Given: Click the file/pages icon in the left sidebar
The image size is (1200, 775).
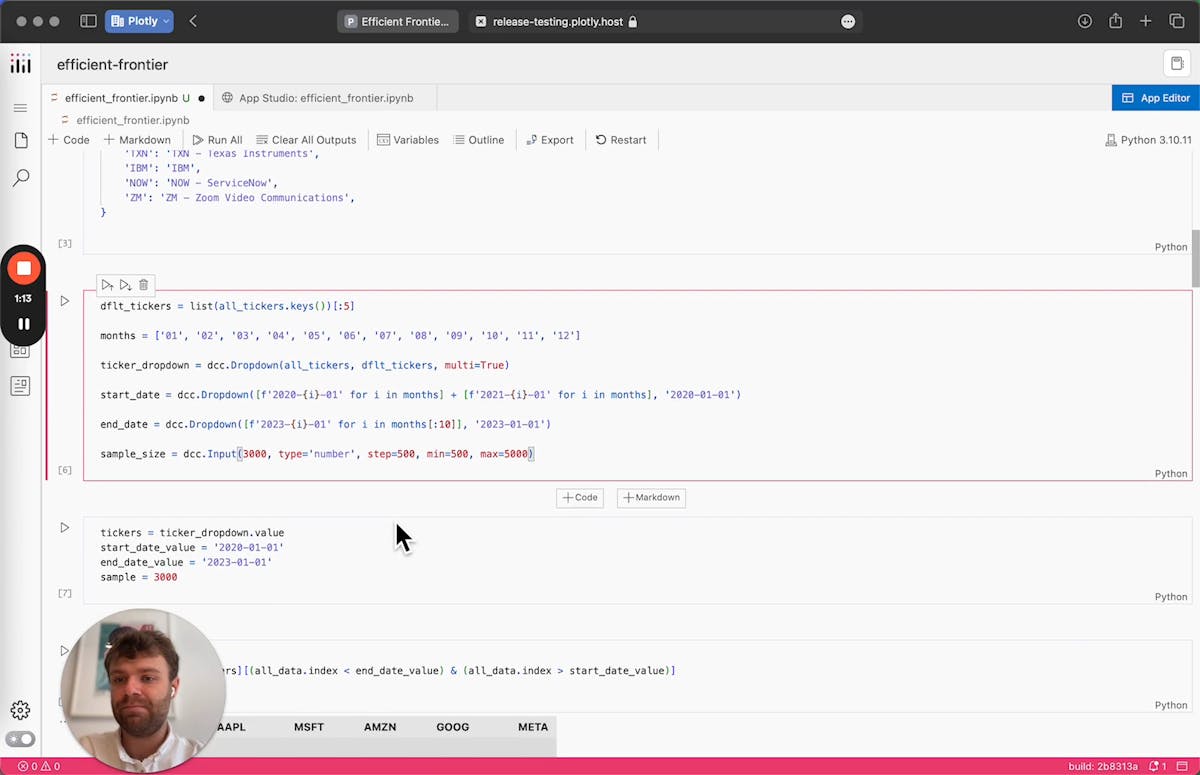Looking at the screenshot, I should pos(21,140).
